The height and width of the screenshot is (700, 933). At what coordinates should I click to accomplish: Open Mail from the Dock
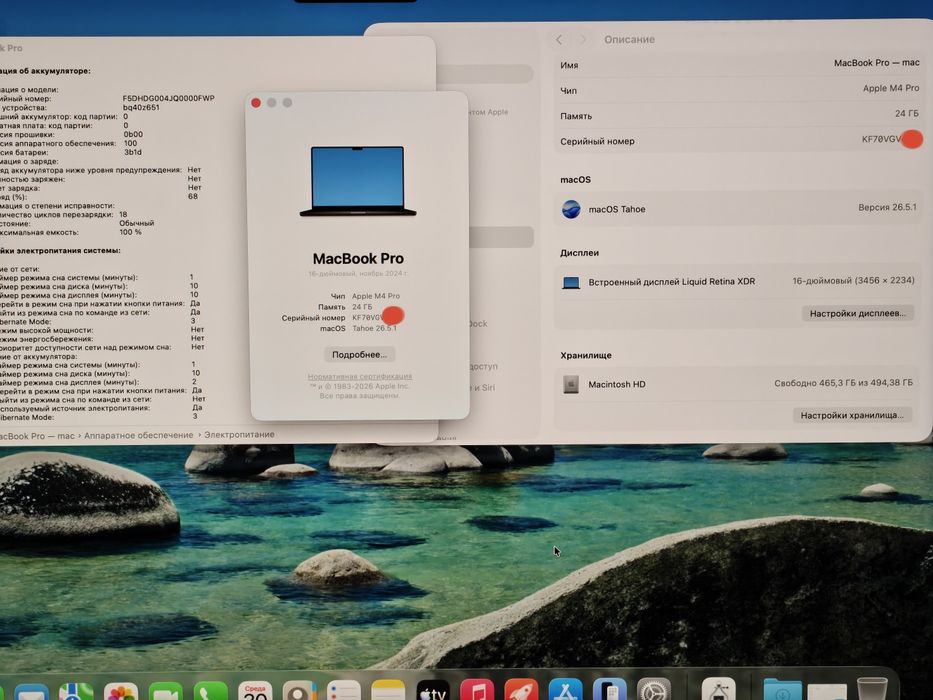(x=32, y=692)
